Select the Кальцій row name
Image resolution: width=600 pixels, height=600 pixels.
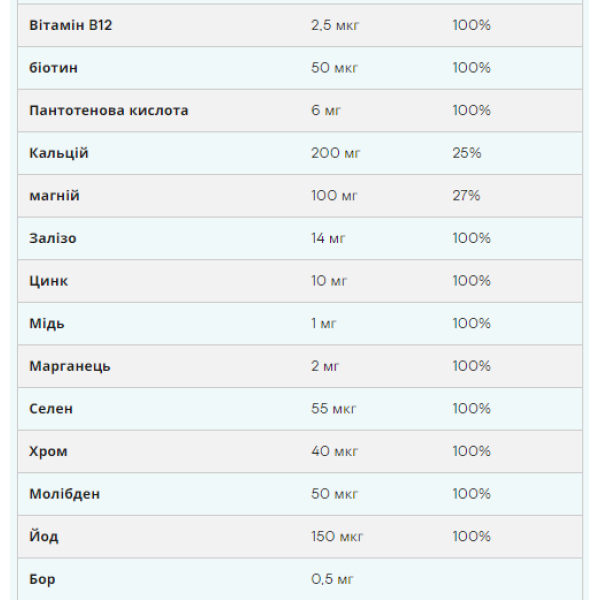pyautogui.click(x=59, y=153)
